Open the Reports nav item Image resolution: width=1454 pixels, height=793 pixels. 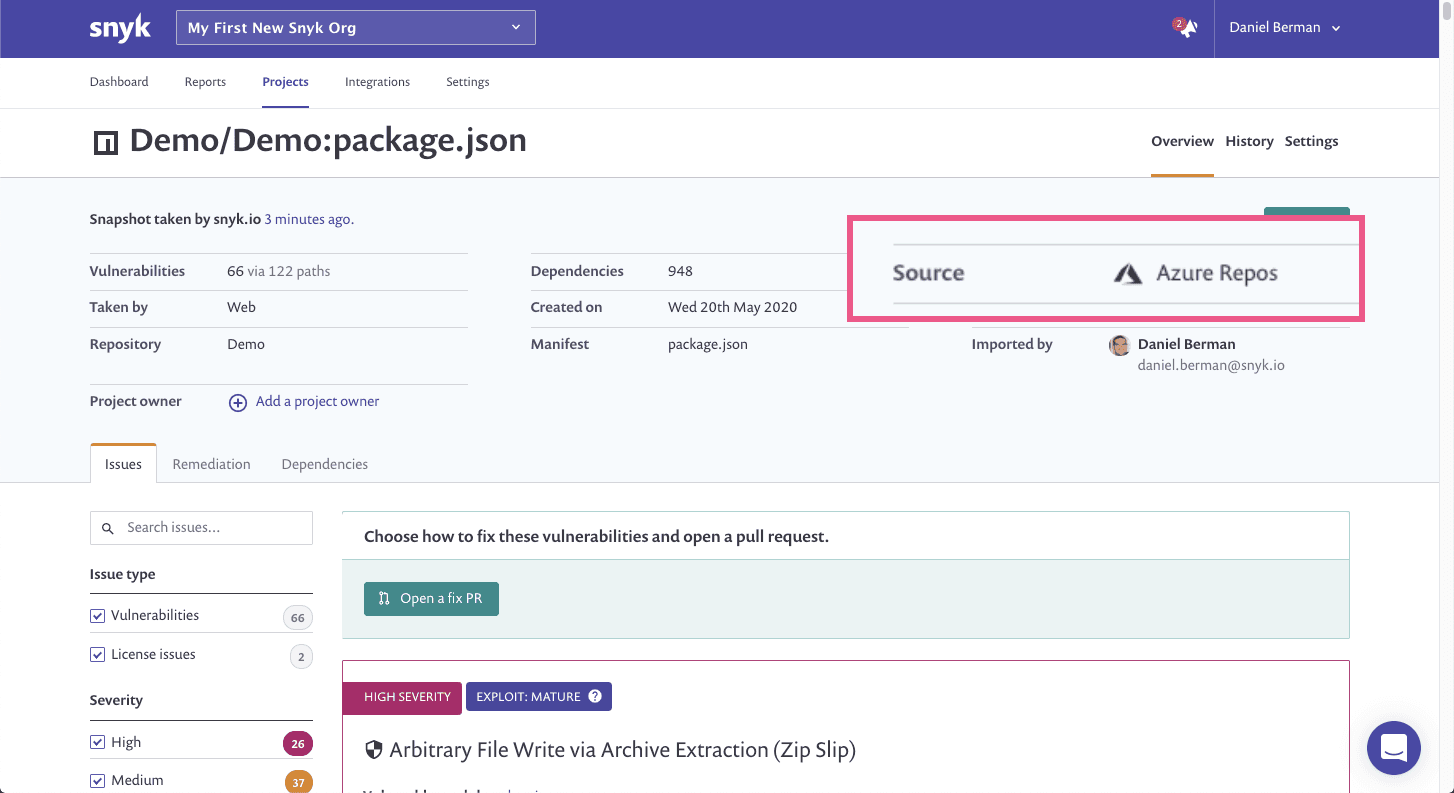tap(205, 82)
